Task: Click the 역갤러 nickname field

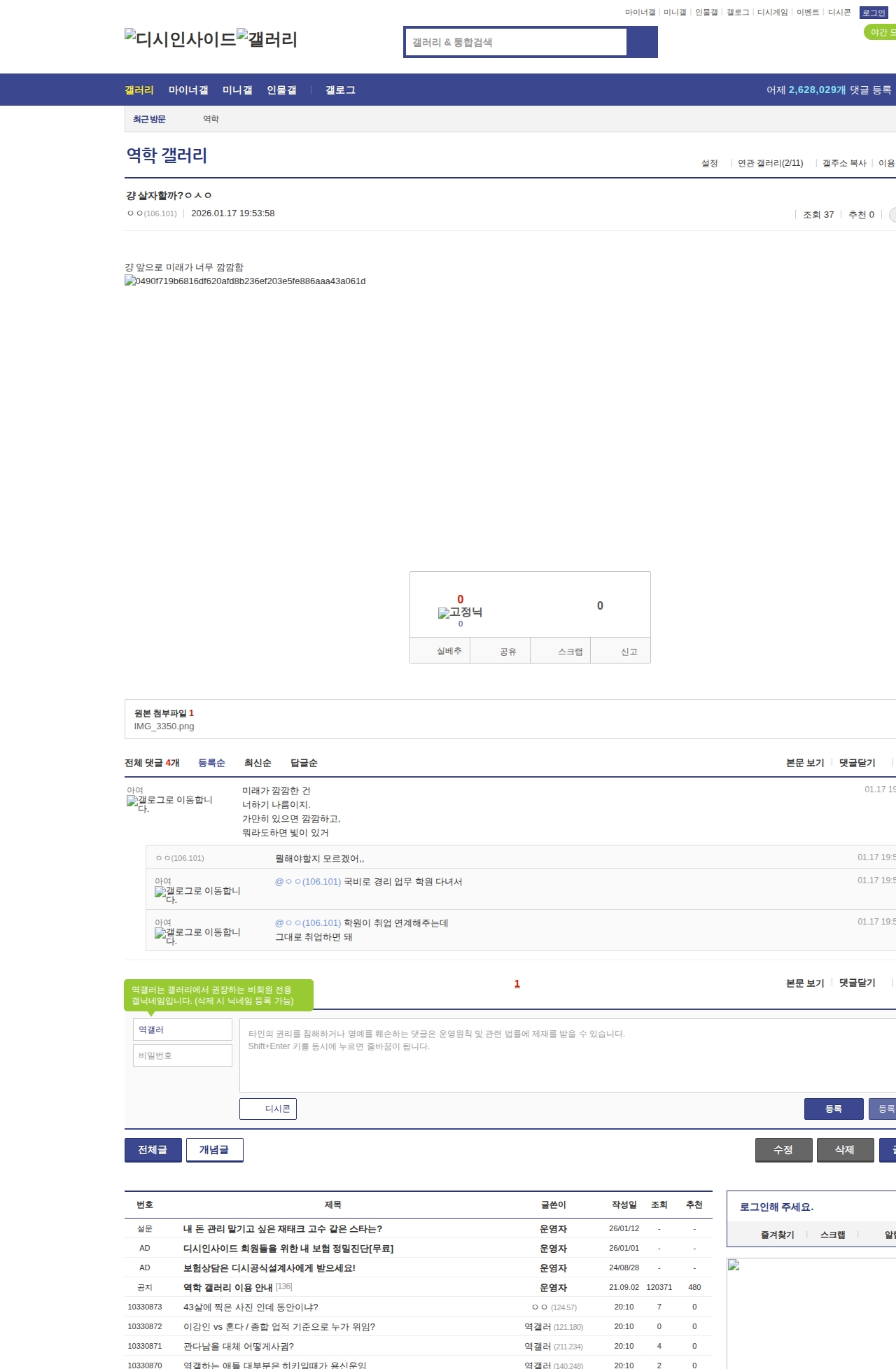Action: (x=182, y=1030)
